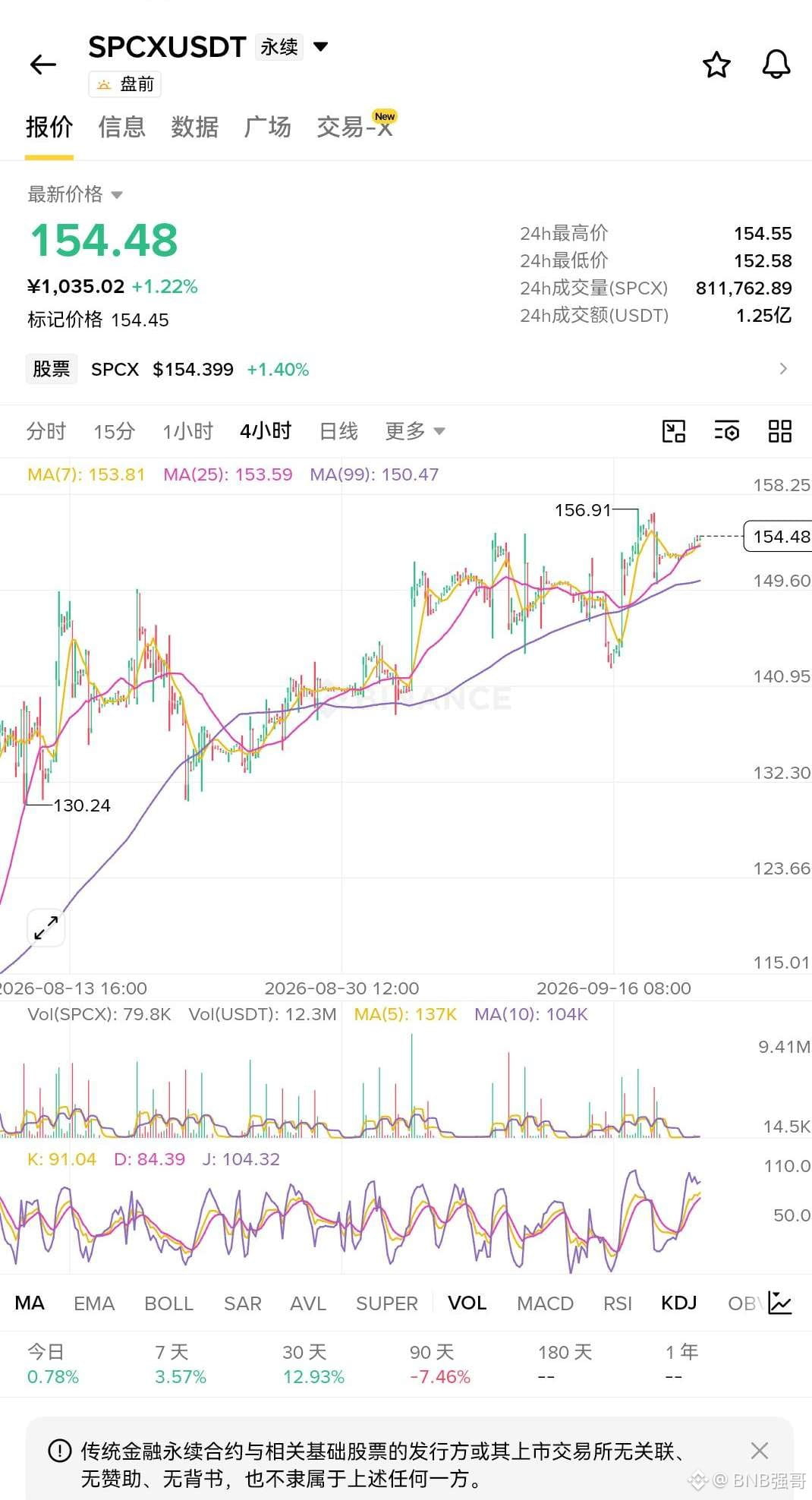Viewport: 812px width, 1500px height.
Task: Open the grid layout icon
Action: tap(780, 431)
